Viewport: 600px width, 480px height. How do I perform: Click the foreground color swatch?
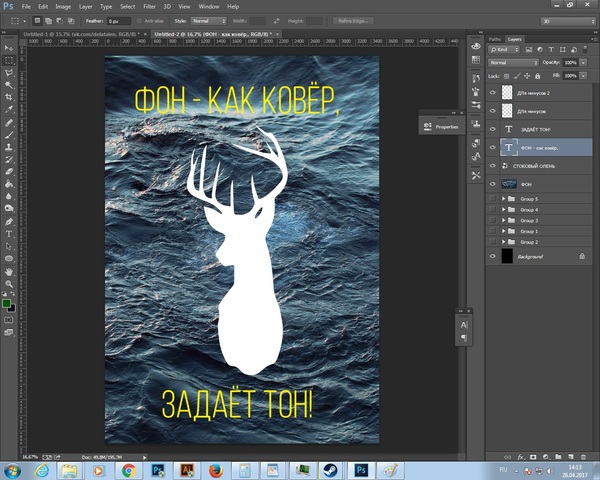coord(7,304)
